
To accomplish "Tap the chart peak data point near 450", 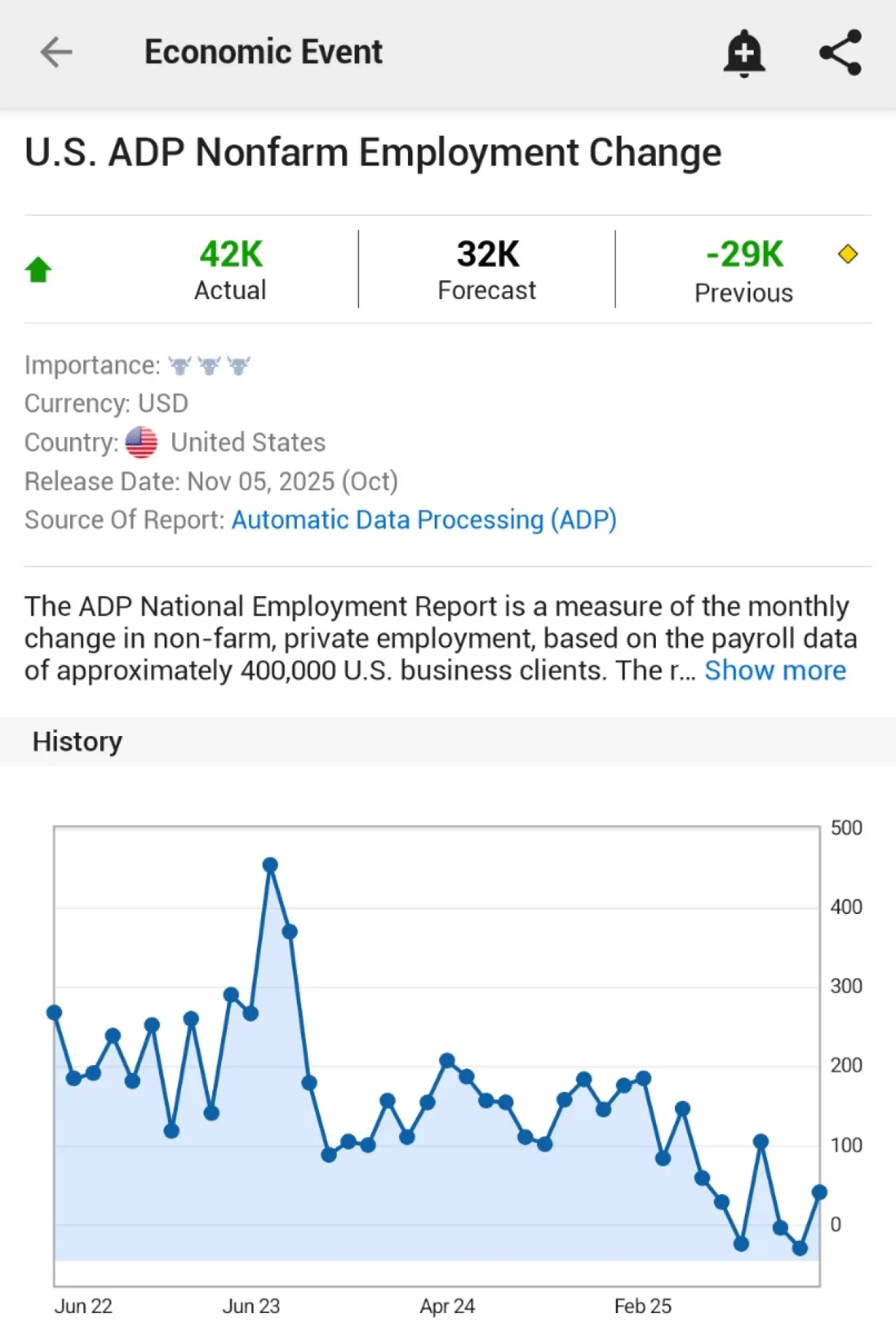I will (270, 865).
